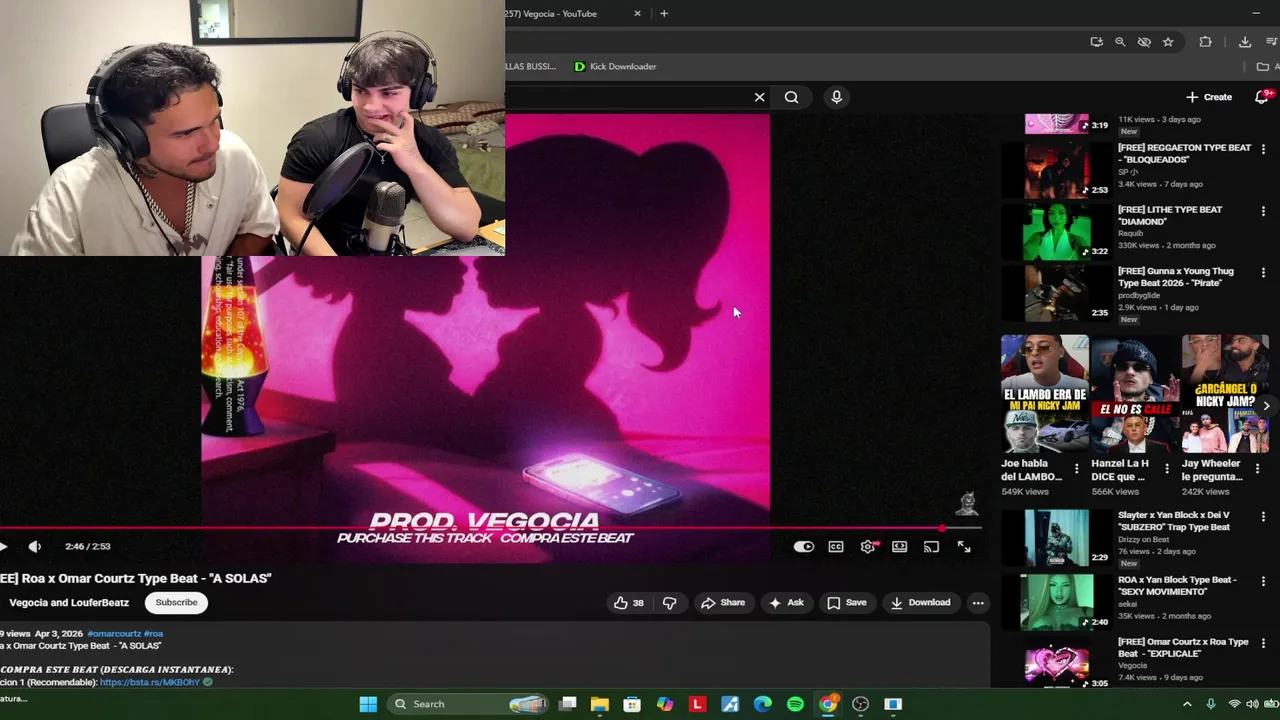
Task: Open the Create menu
Action: [1209, 97]
